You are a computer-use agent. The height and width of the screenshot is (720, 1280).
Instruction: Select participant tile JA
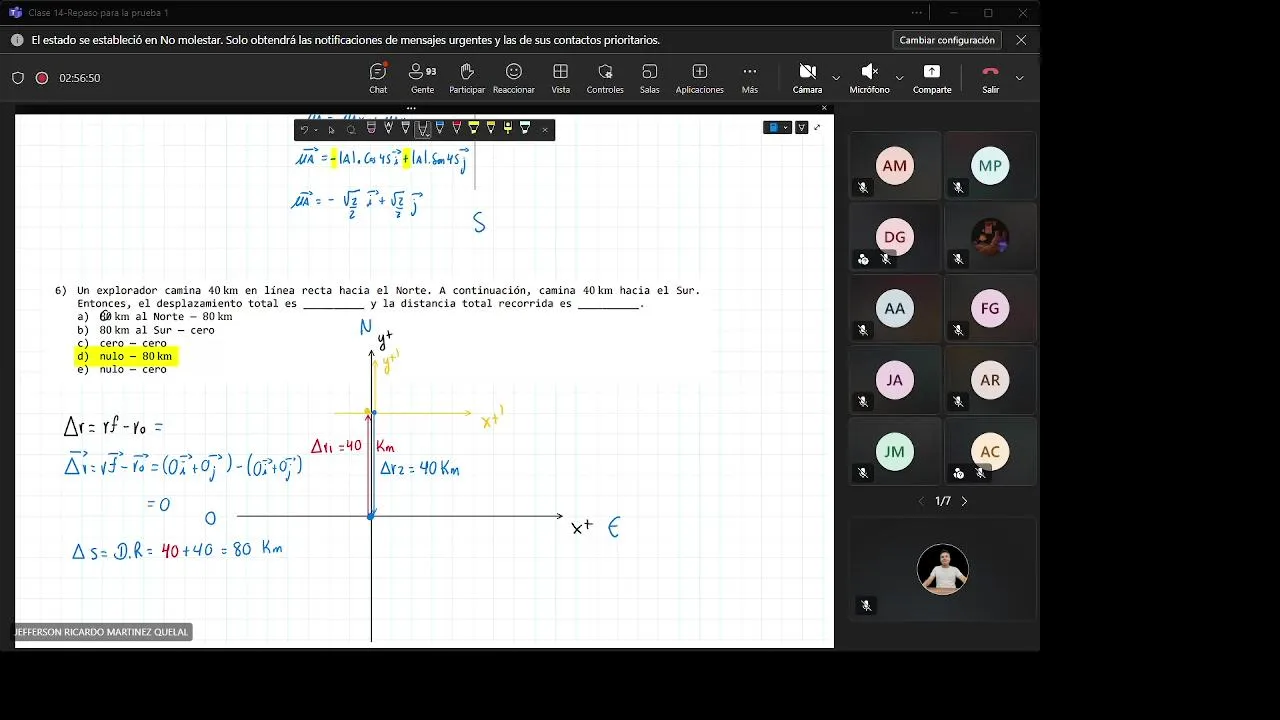click(x=894, y=380)
